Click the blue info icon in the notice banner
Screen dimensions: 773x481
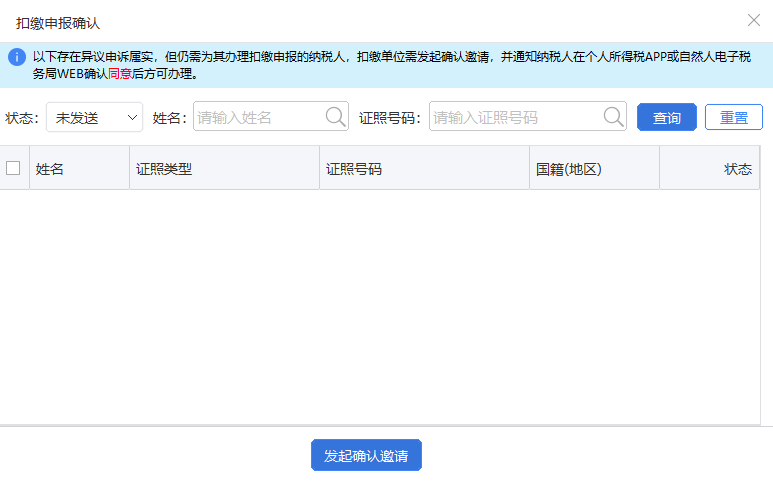17,57
